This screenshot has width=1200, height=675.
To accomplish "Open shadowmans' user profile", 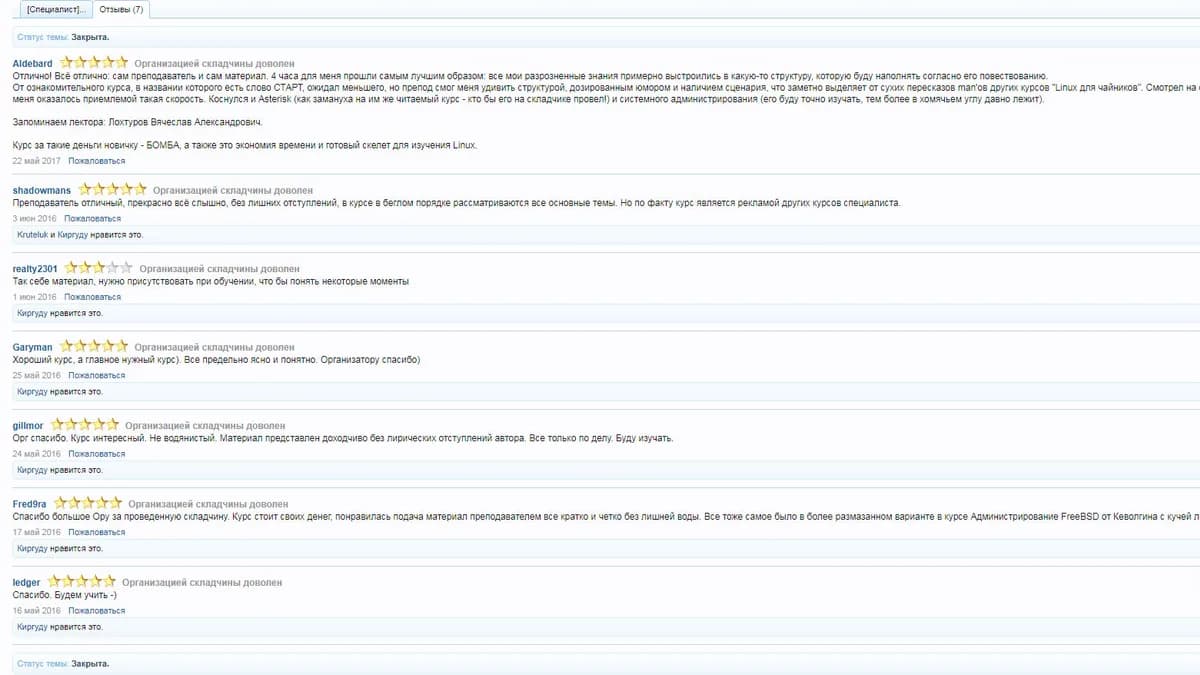I will 42,190.
